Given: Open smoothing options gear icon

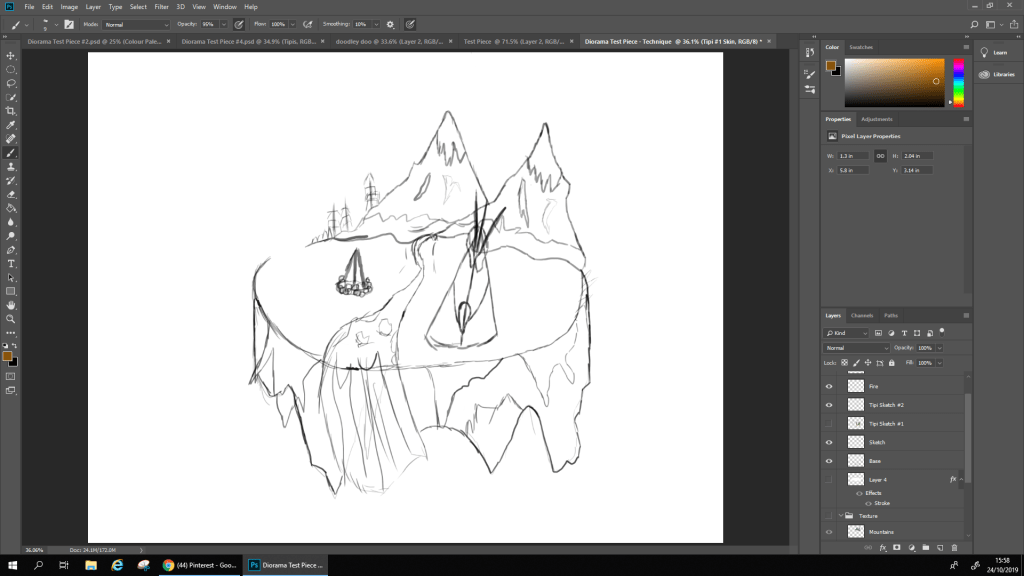Looking at the screenshot, I should coord(390,23).
